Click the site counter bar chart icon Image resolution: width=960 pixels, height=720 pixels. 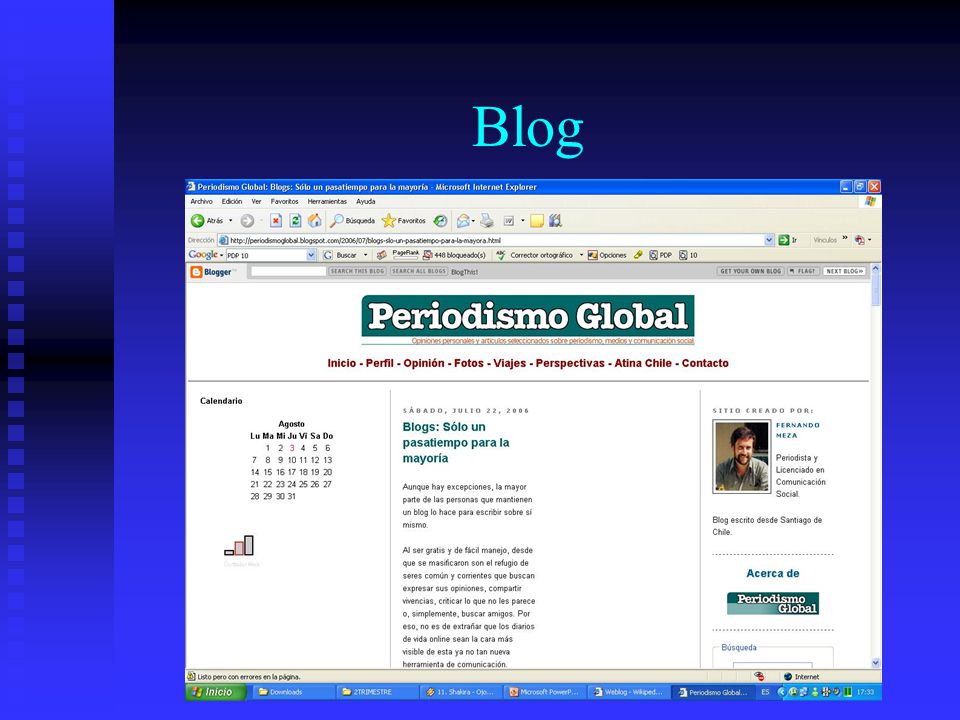(239, 545)
